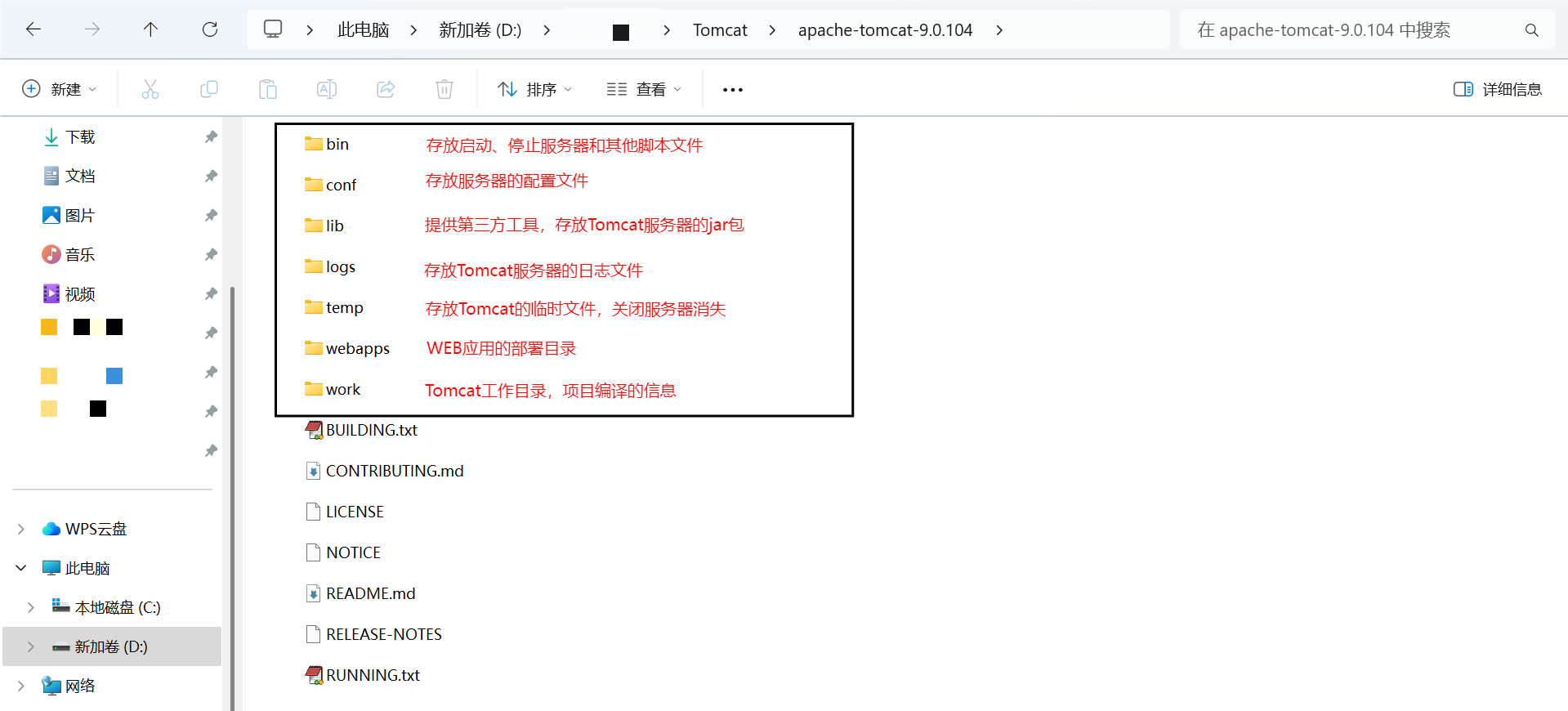Image resolution: width=1568 pixels, height=711 pixels.
Task: Select the LICENSE file
Action: point(344,512)
